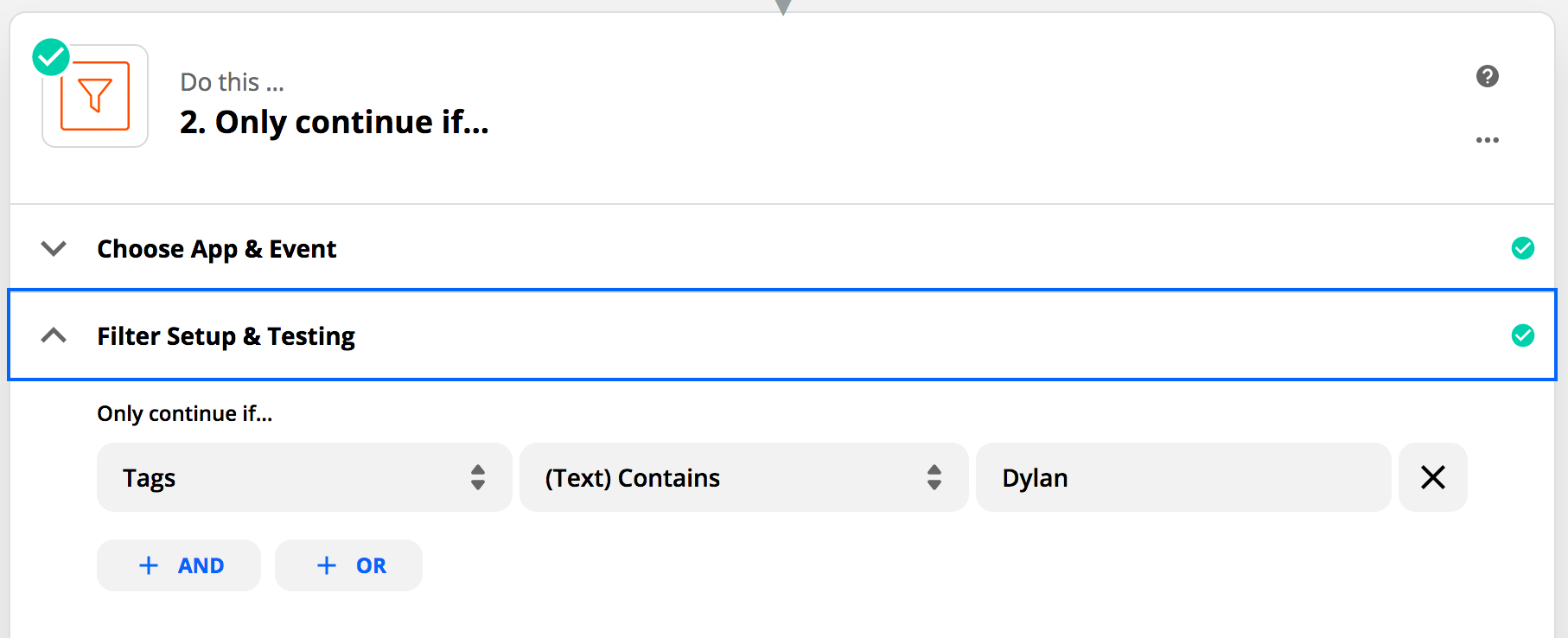Click green check beside Choose App & Event
Image resolution: width=1568 pixels, height=638 pixels.
click(1522, 248)
